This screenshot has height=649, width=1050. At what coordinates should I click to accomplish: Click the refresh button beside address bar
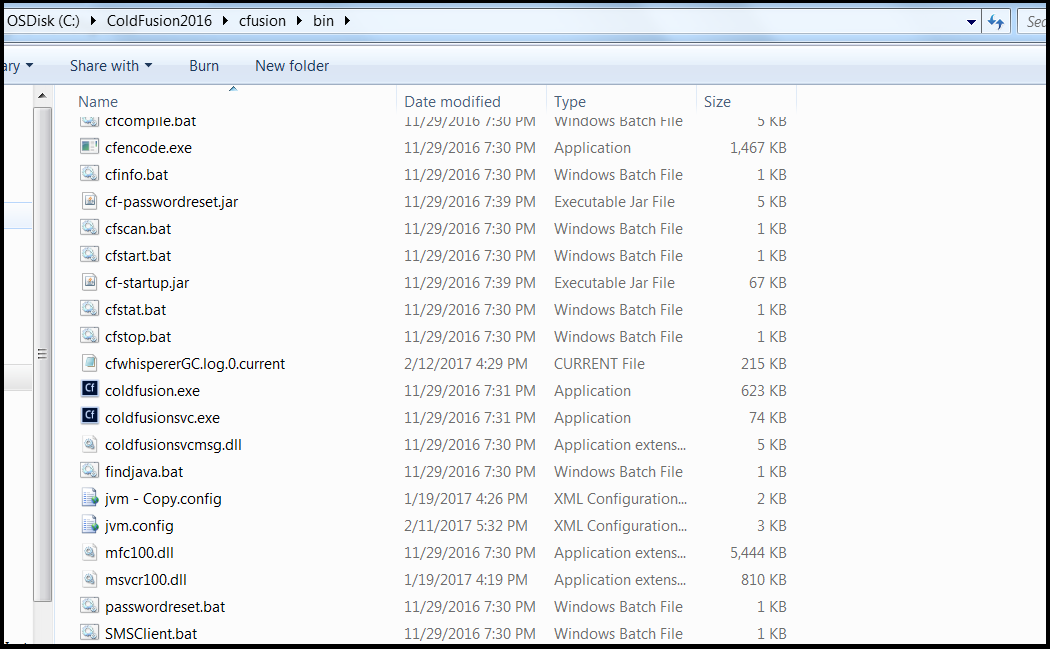pyautogui.click(x=996, y=22)
